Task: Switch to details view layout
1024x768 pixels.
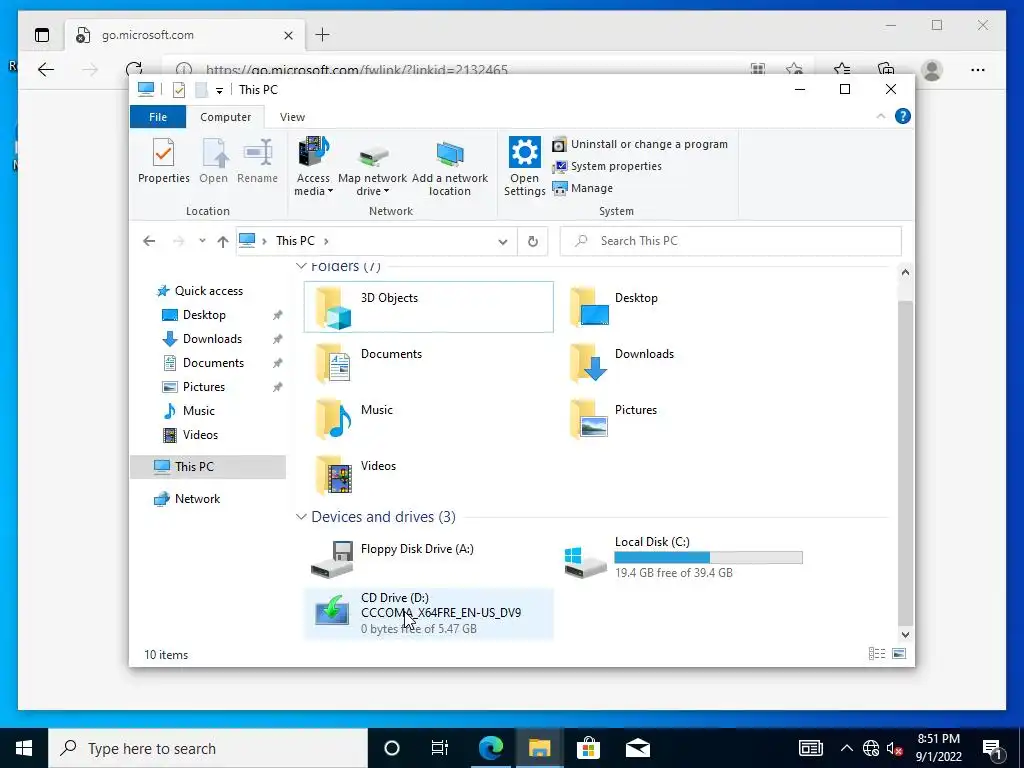Action: pos(876,654)
